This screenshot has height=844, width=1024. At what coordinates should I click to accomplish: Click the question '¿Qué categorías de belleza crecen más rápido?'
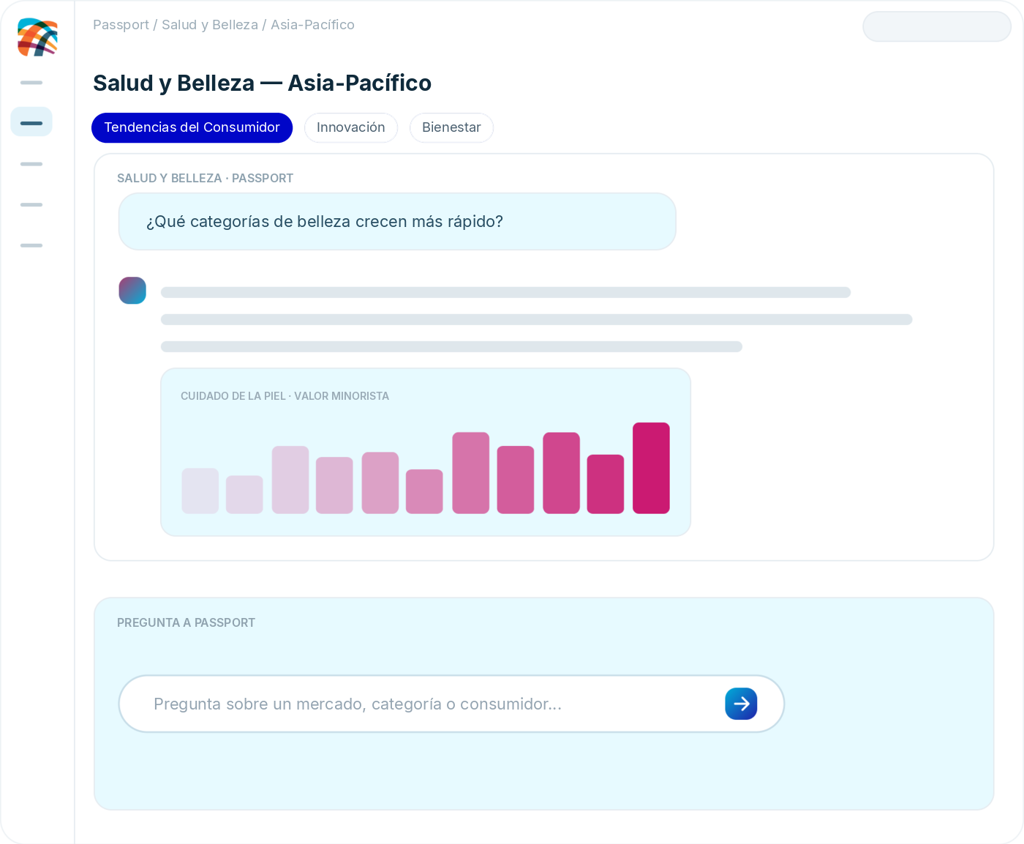pos(397,221)
